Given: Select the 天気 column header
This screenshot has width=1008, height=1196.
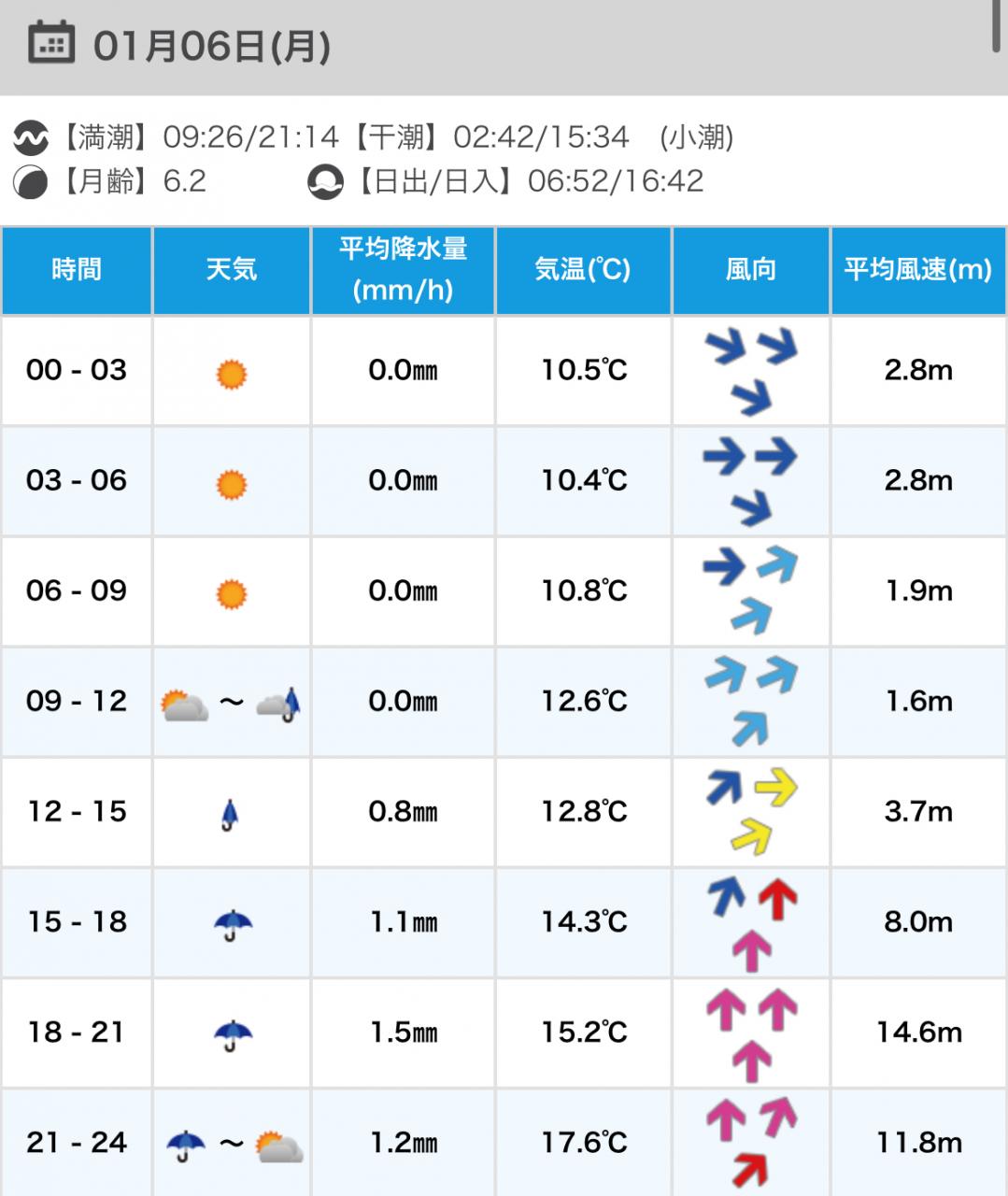Looking at the screenshot, I should pos(231,270).
